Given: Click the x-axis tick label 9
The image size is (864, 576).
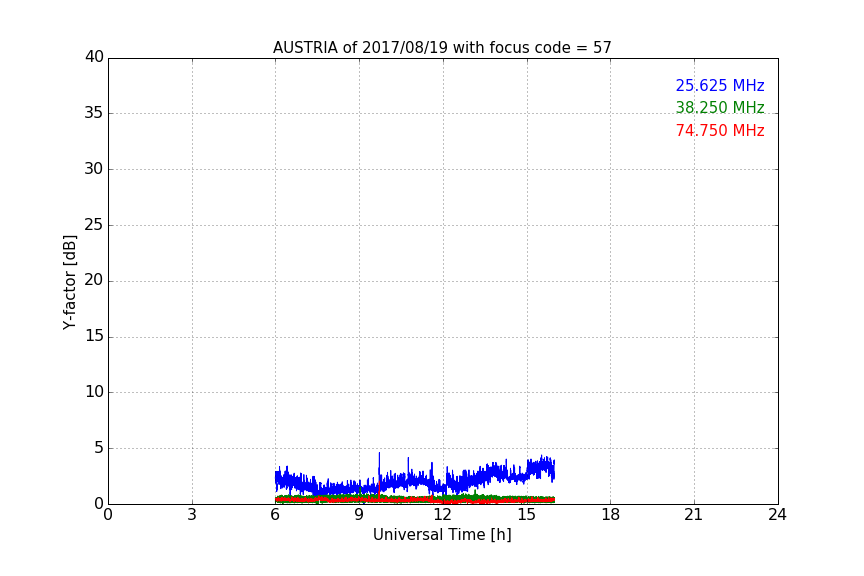Looking at the screenshot, I should pos(359,515).
